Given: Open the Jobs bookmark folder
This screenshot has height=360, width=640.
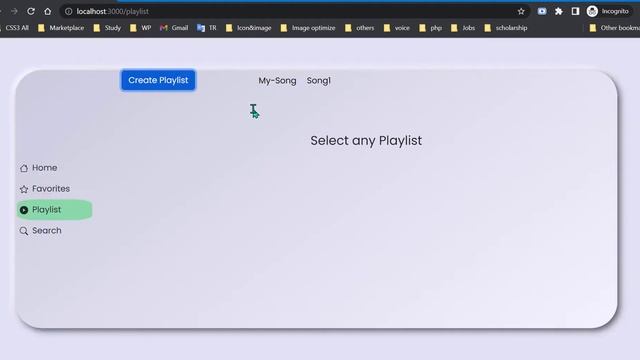Looking at the screenshot, I should pyautogui.click(x=463, y=28).
